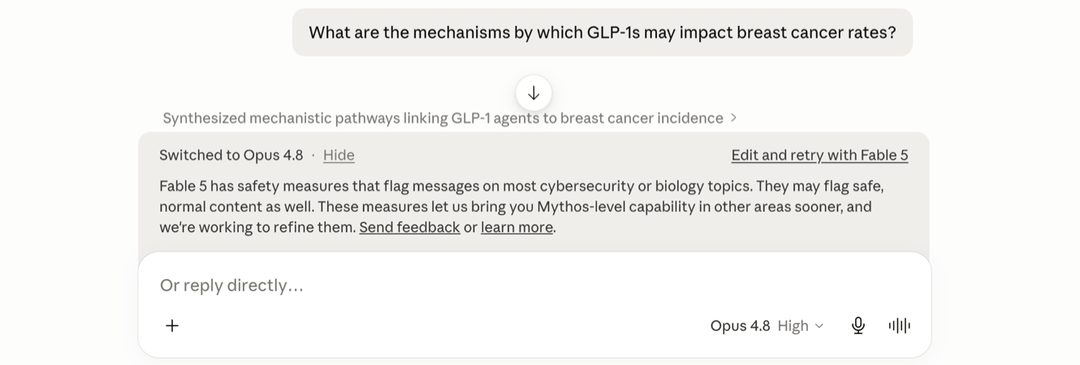The height and width of the screenshot is (365, 1080).
Task: Open the Opus 4.8 model selector
Action: pyautogui.click(x=767, y=326)
